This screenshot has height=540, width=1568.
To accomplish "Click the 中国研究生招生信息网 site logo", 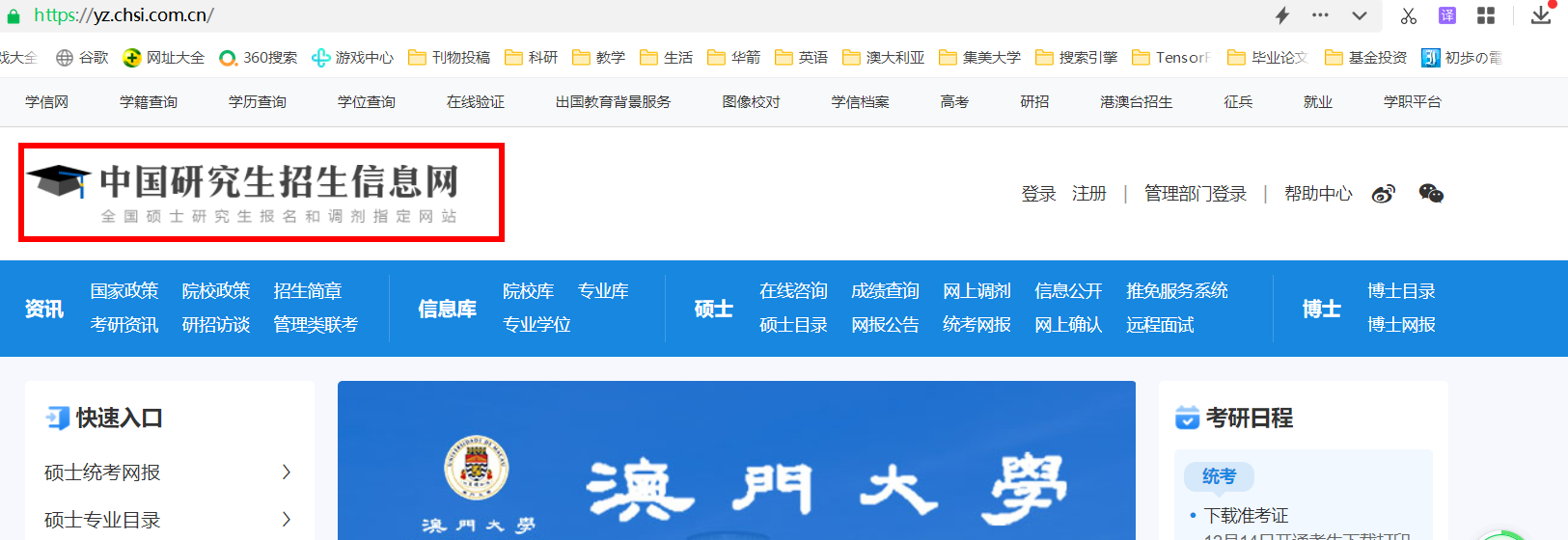I will 261,193.
